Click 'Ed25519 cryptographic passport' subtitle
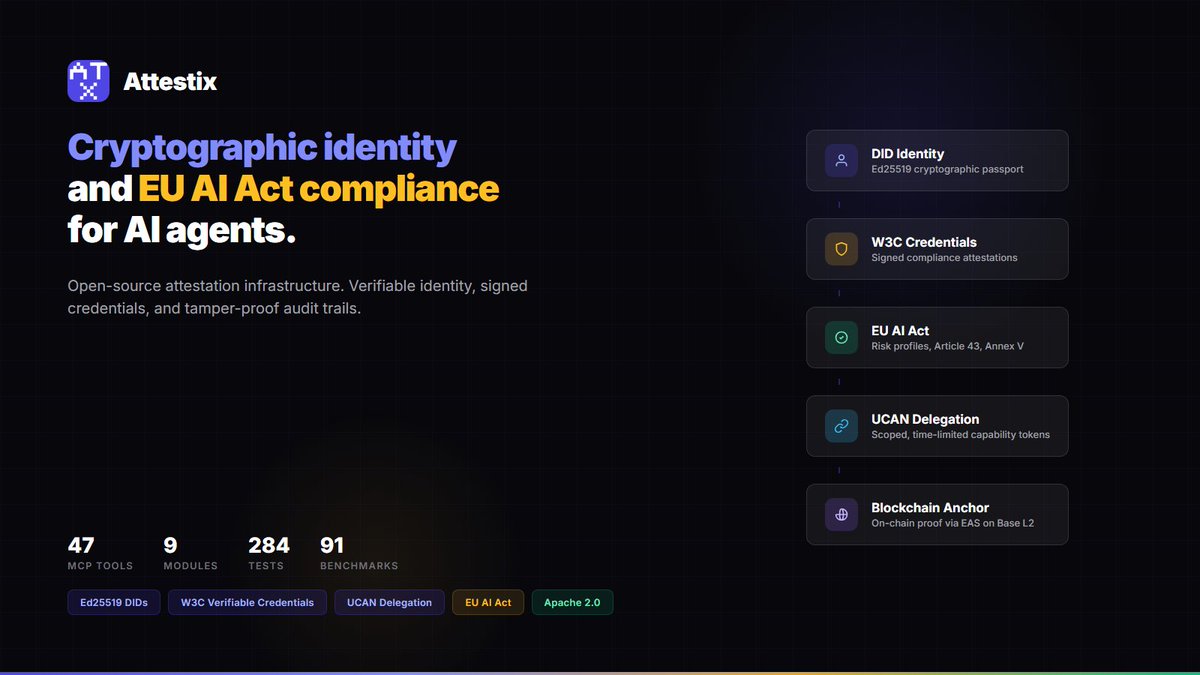1200x675 pixels. click(x=947, y=169)
